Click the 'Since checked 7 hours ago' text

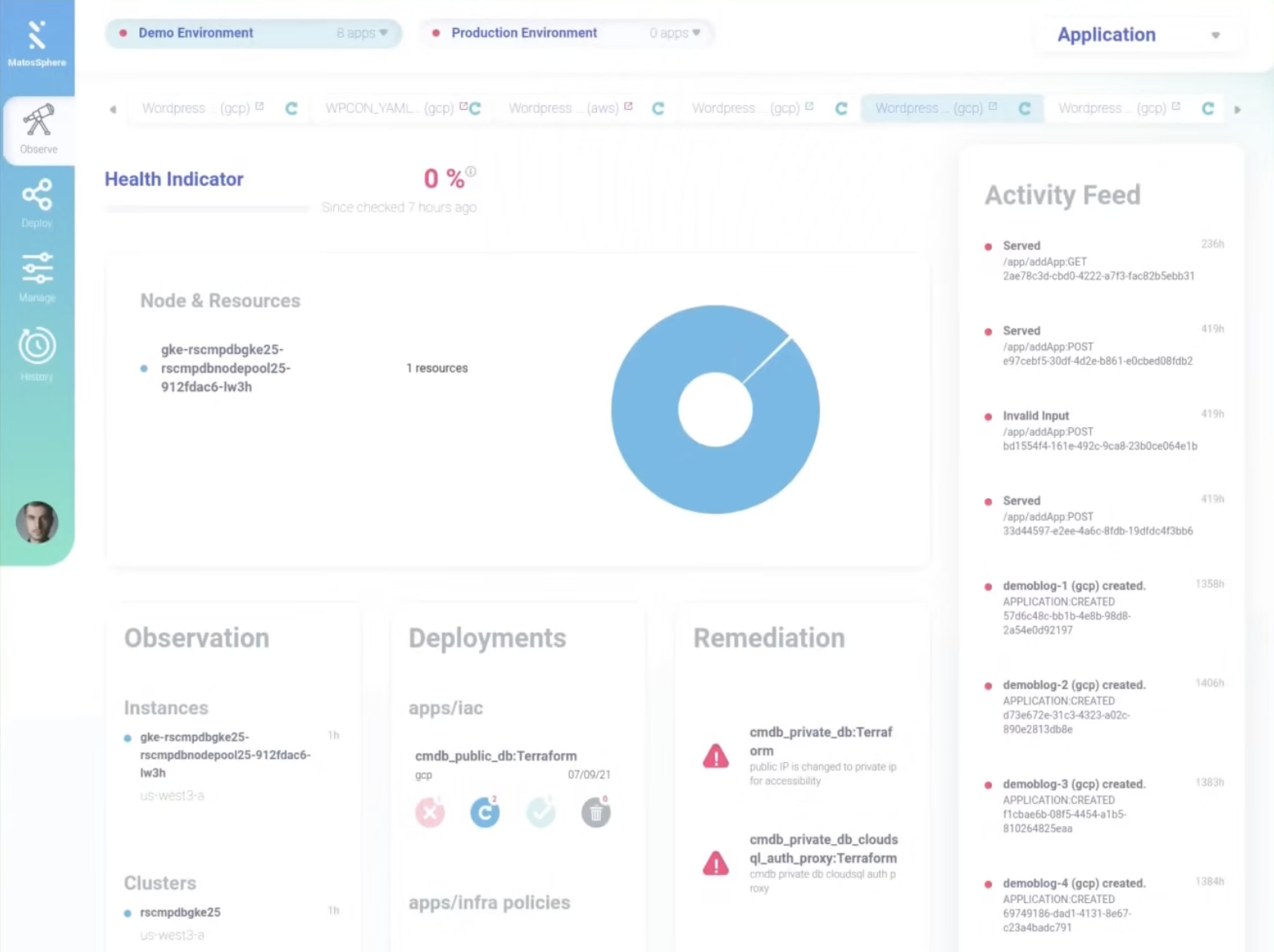399,208
